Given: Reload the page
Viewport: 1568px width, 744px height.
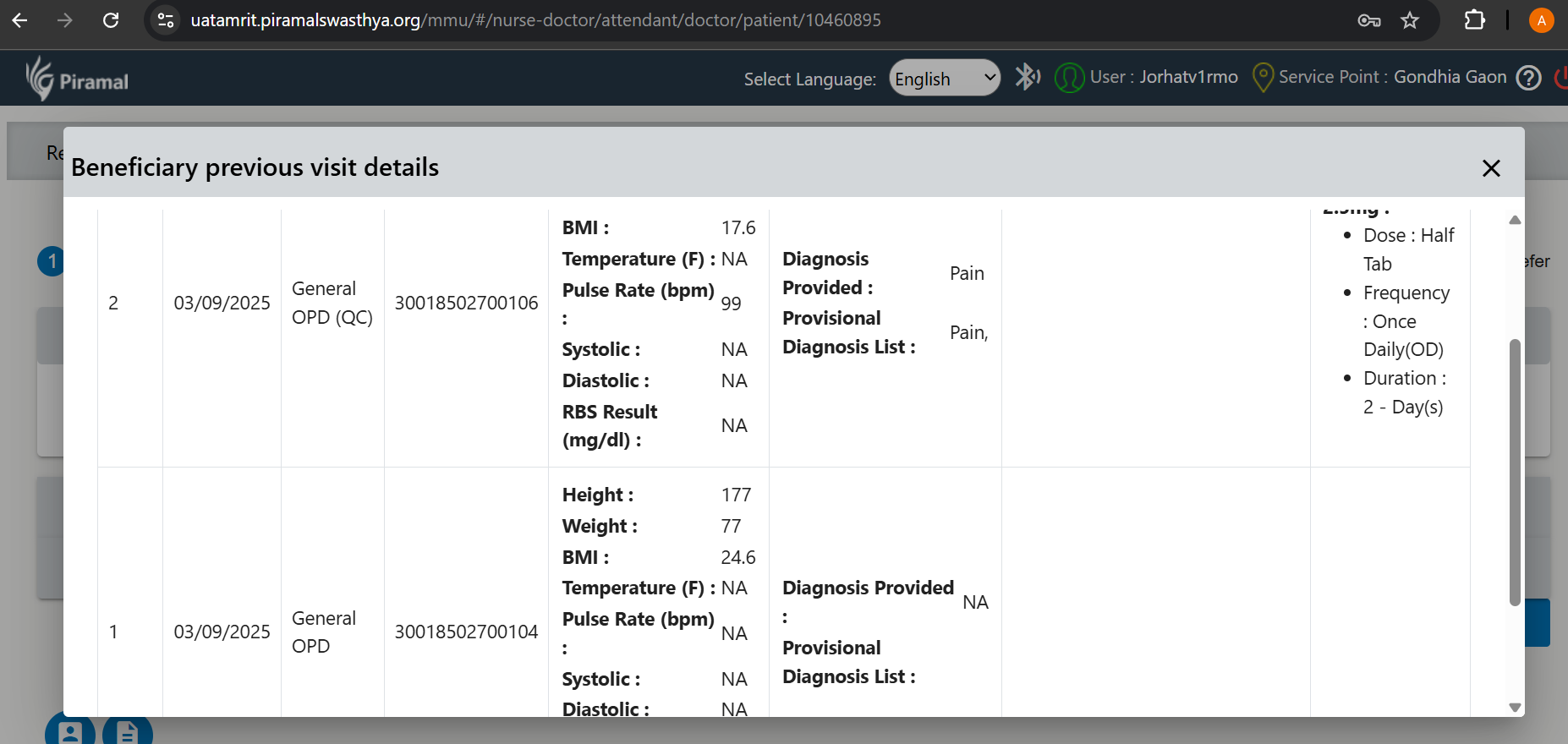Looking at the screenshot, I should tap(111, 20).
